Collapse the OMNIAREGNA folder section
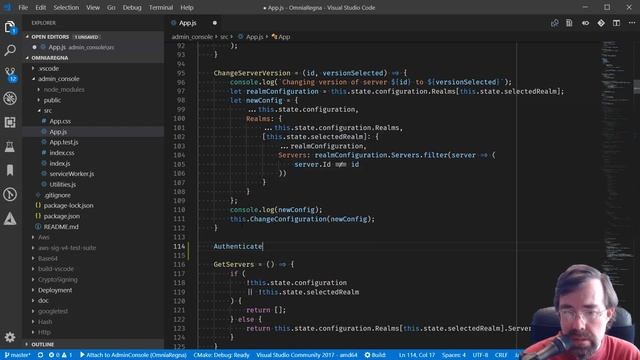Image resolution: width=640 pixels, height=360 pixels. 94,58
